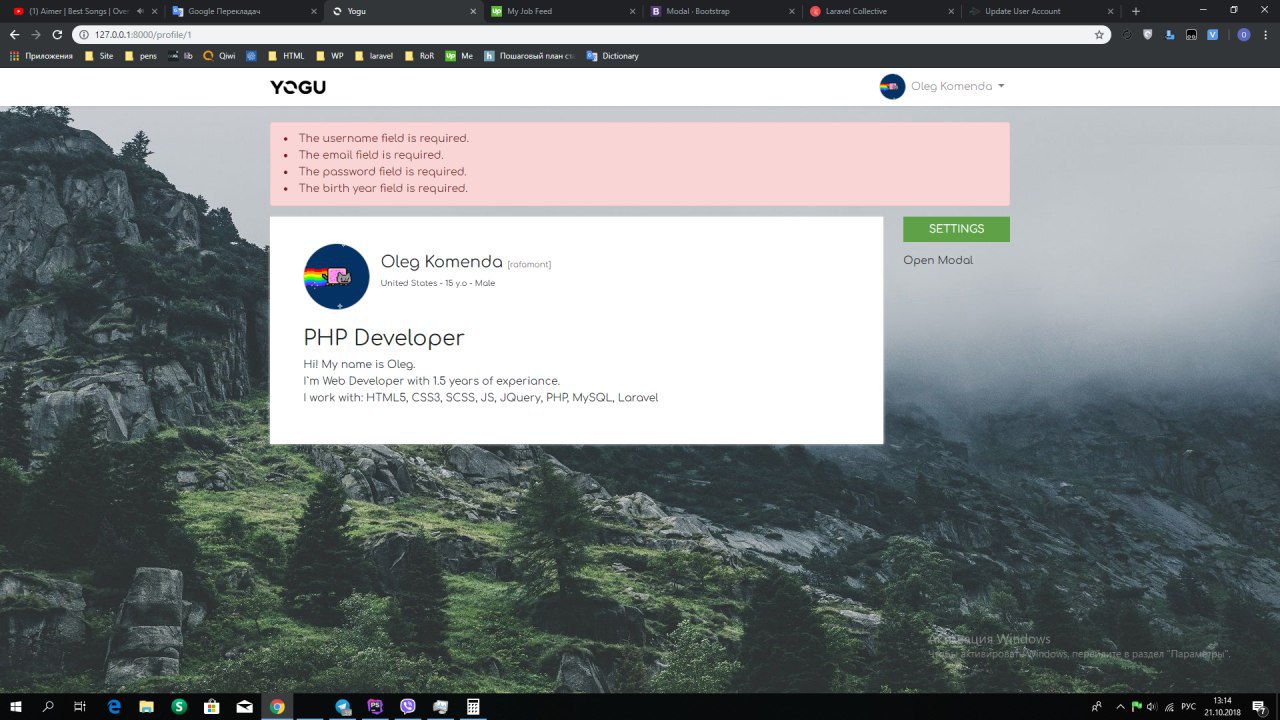Click 'The birth year field is required.' error
This screenshot has height=720, width=1280.
pos(383,188)
